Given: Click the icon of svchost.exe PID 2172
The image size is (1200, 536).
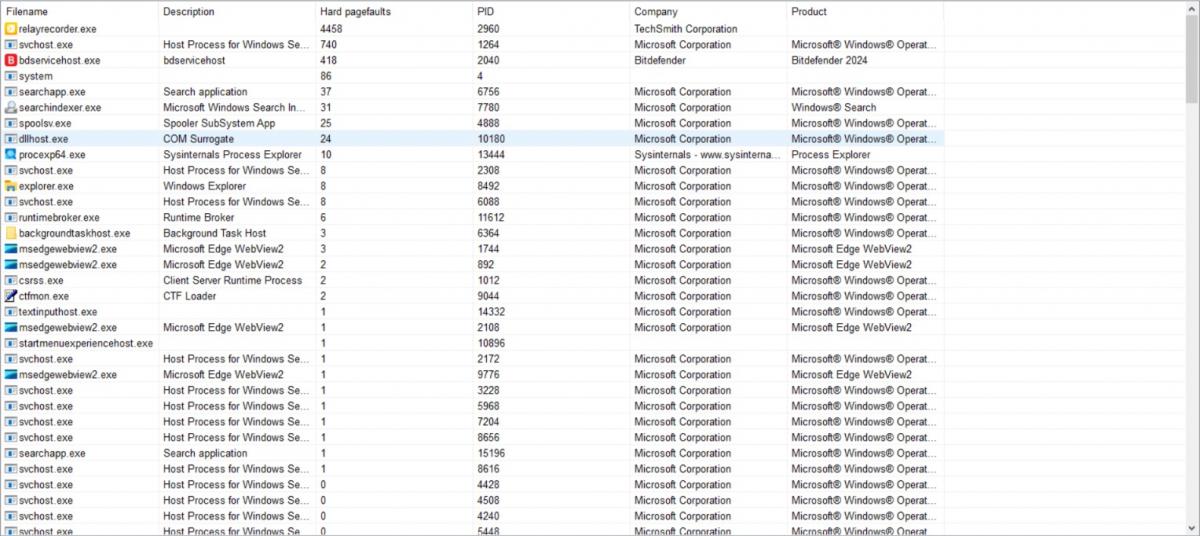Looking at the screenshot, I should click(x=11, y=359).
